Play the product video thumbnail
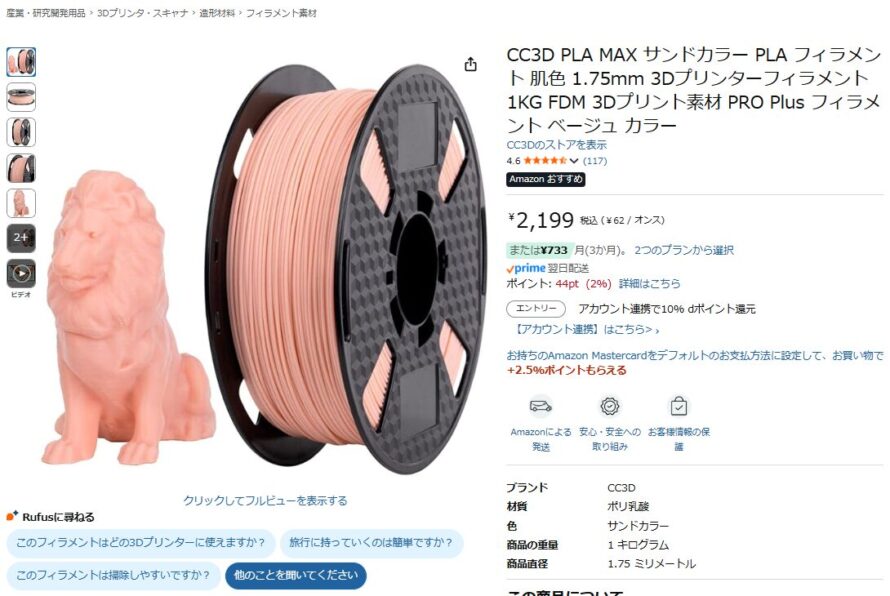The image size is (890, 596). pyautogui.click(x=21, y=274)
